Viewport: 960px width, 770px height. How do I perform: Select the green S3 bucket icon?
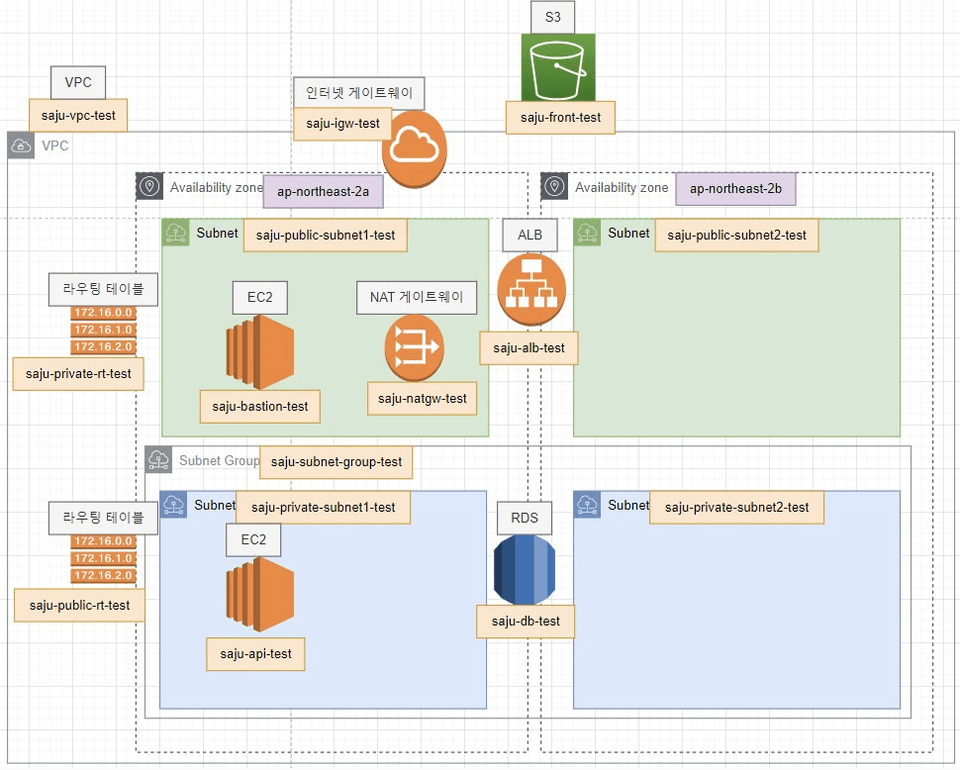click(558, 67)
